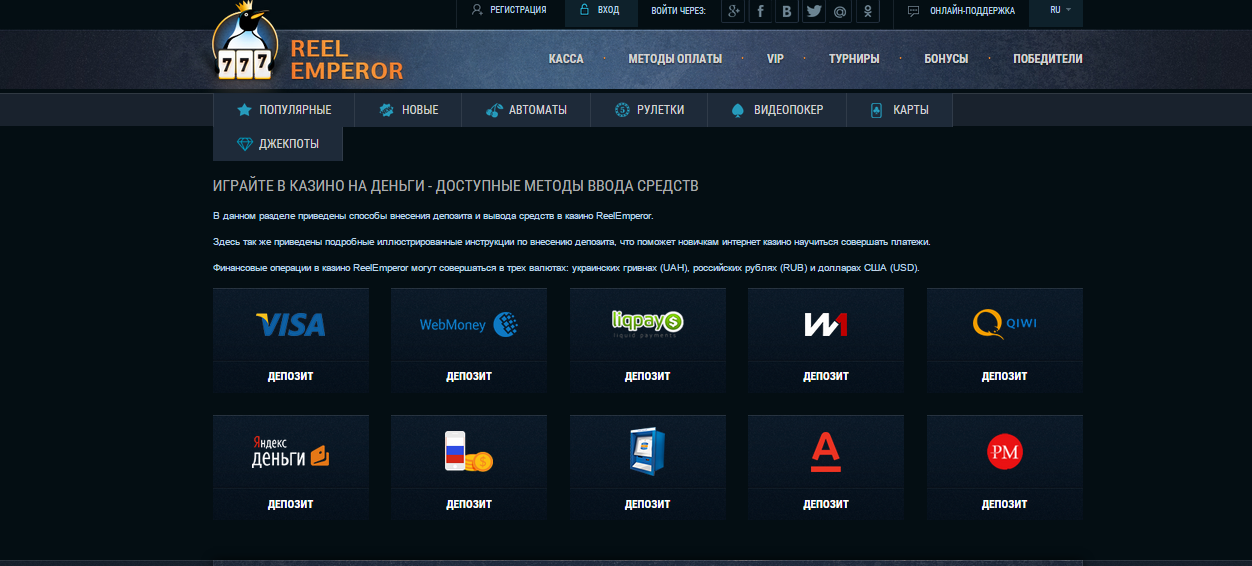This screenshot has height=566, width=1252.
Task: Select the Яндекс Деньги payment logo
Action: tap(291, 452)
